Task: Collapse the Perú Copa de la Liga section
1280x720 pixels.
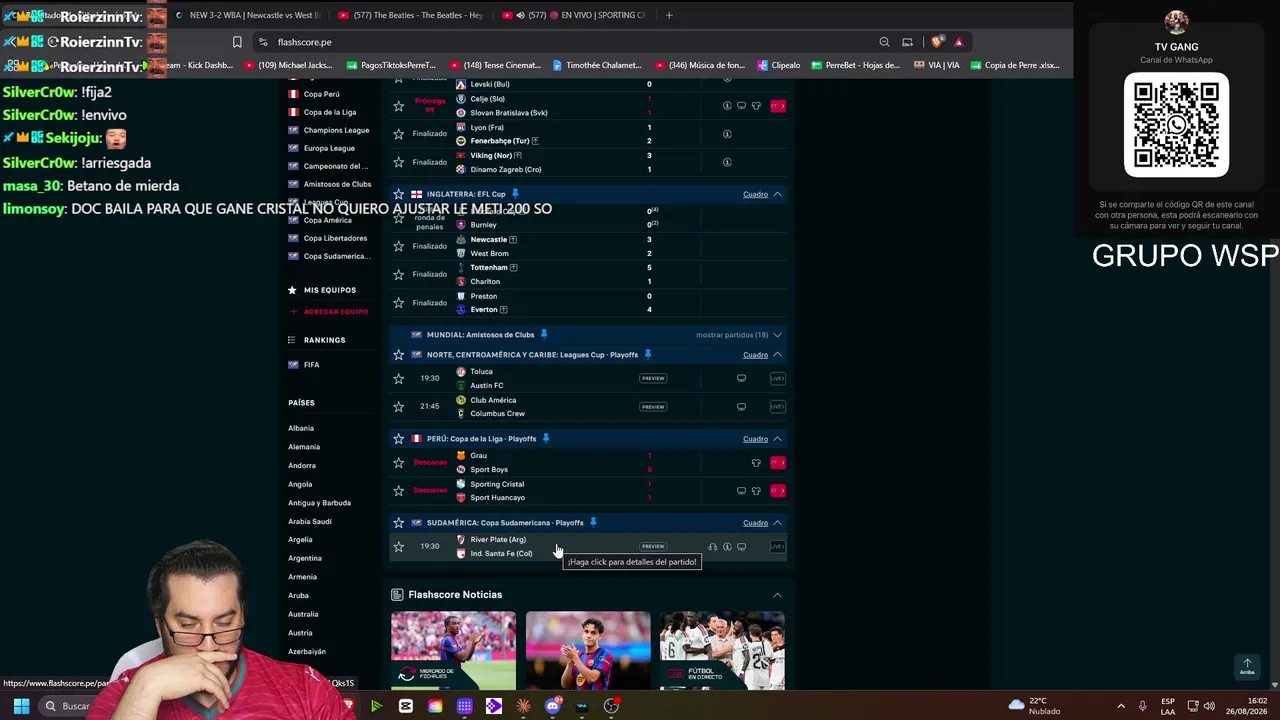Action: pyautogui.click(x=777, y=439)
